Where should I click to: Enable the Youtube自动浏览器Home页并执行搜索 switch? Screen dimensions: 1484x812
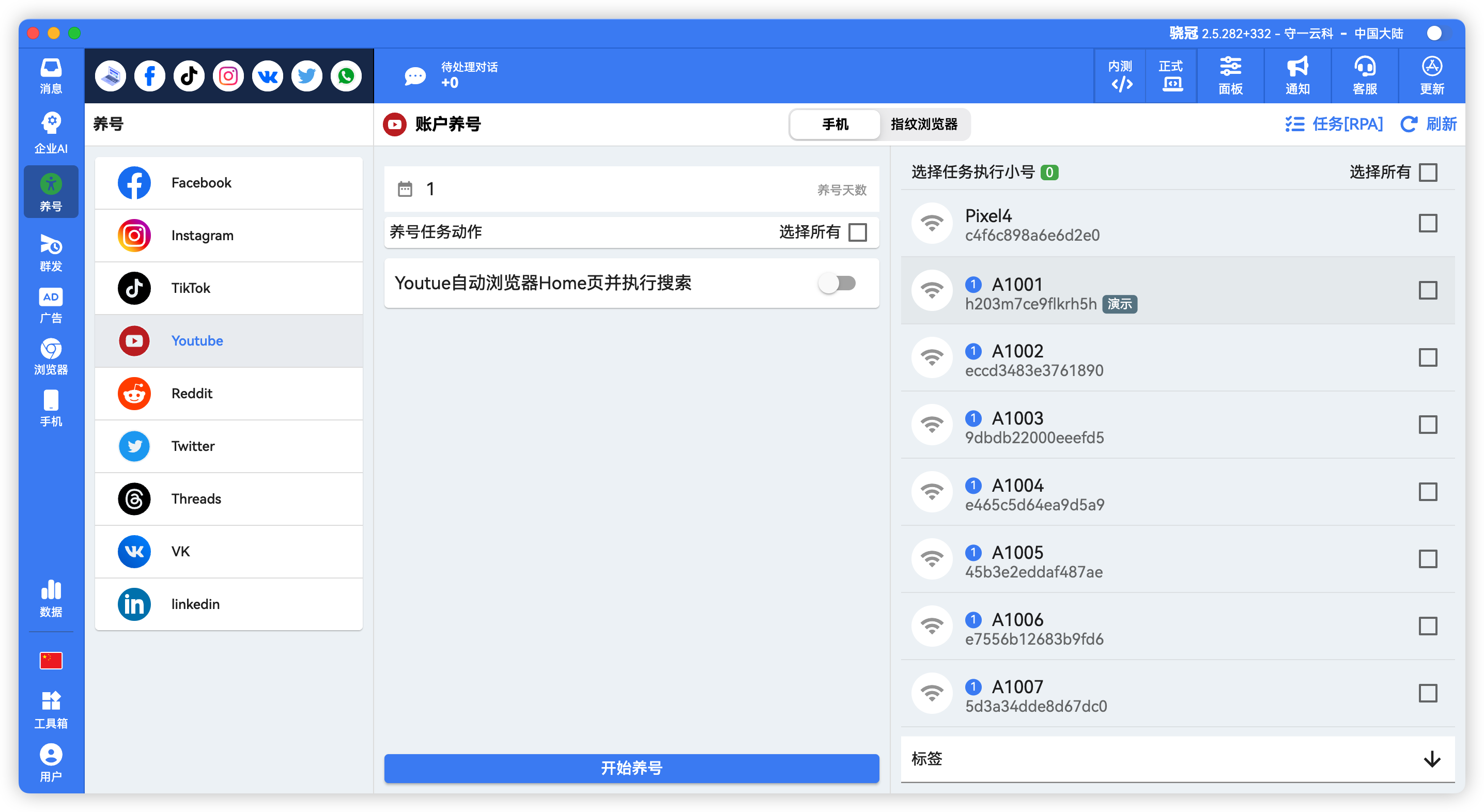click(x=838, y=284)
